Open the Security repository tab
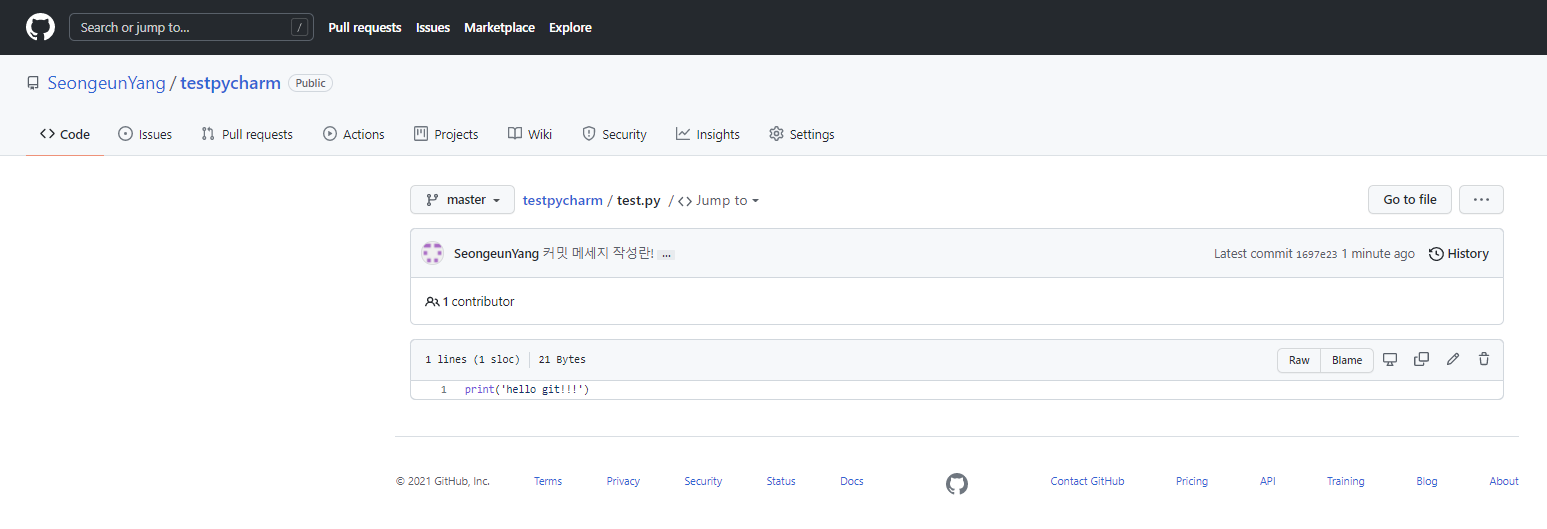Image resolution: width=1547 pixels, height=529 pixels. click(x=615, y=134)
